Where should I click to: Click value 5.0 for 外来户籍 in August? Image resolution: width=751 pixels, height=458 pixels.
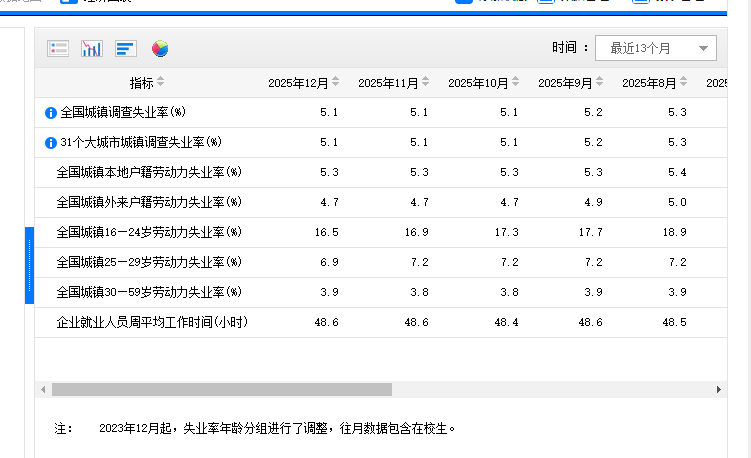pyautogui.click(x=677, y=202)
